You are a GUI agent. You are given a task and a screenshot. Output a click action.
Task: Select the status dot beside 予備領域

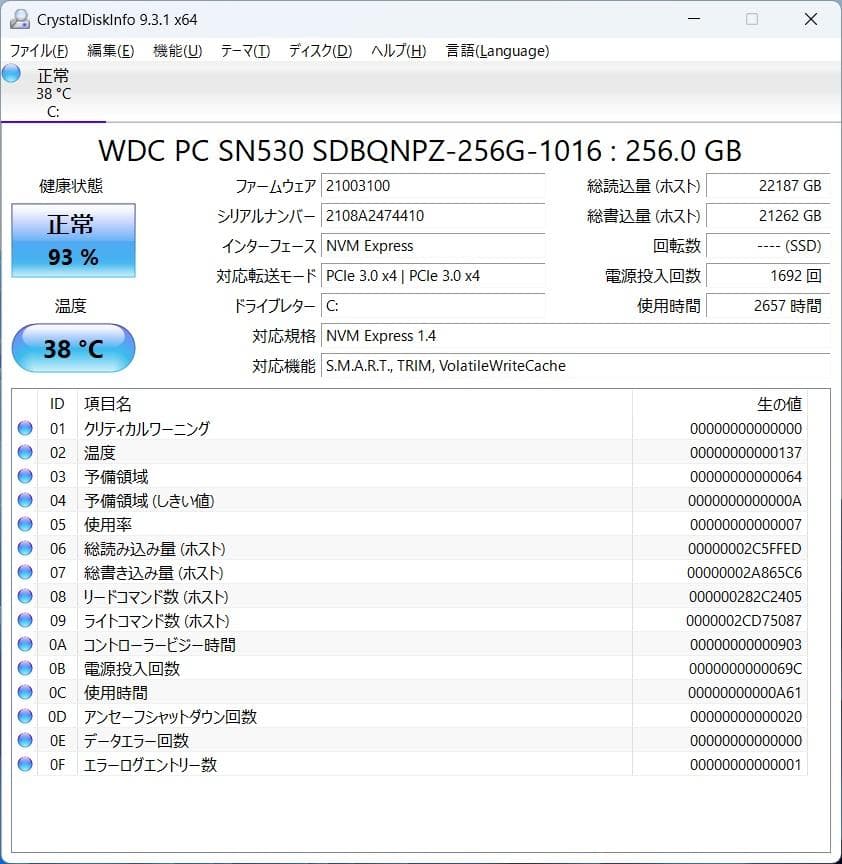25,476
